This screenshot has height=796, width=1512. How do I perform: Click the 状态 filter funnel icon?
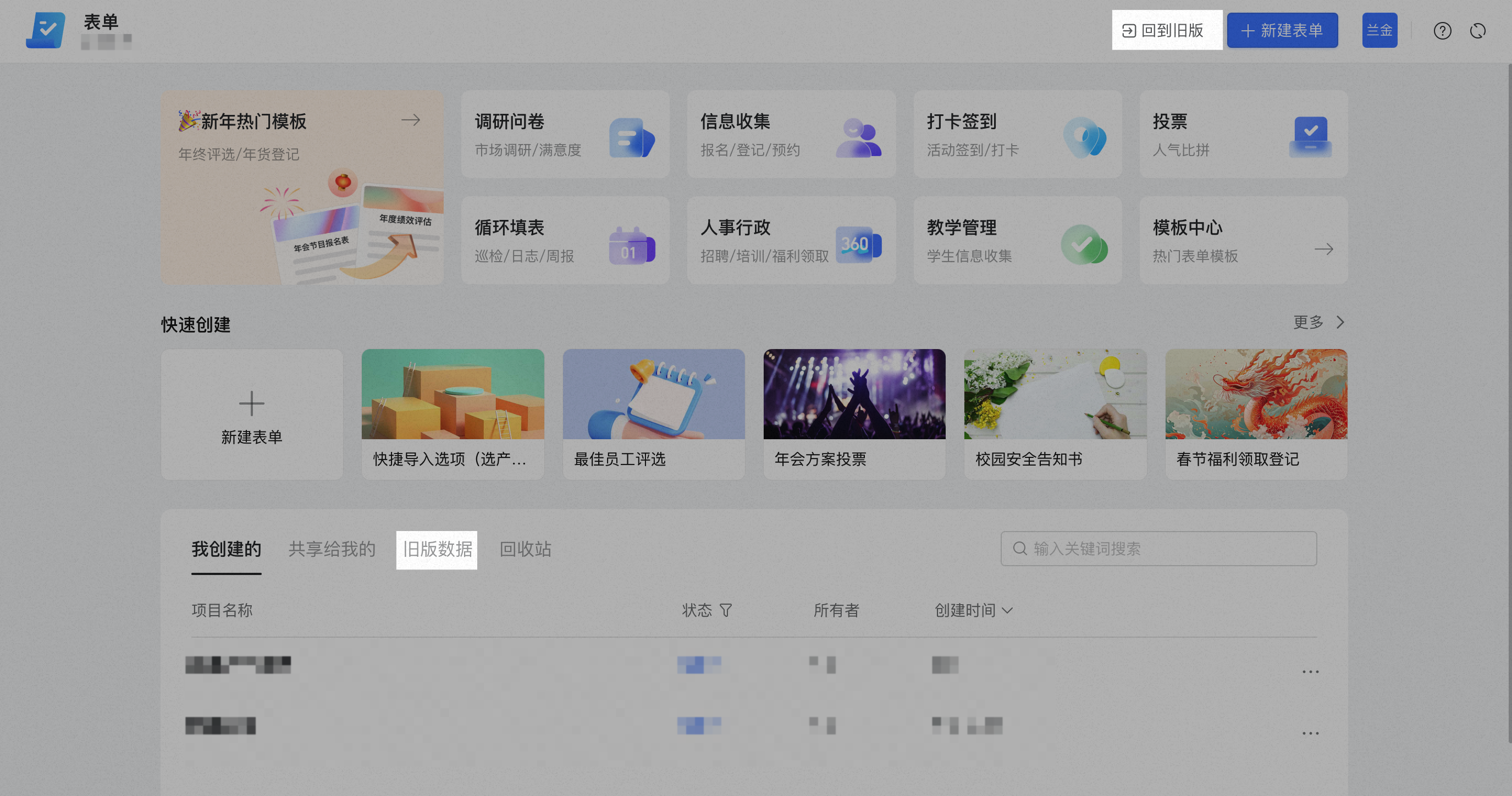pos(725,611)
